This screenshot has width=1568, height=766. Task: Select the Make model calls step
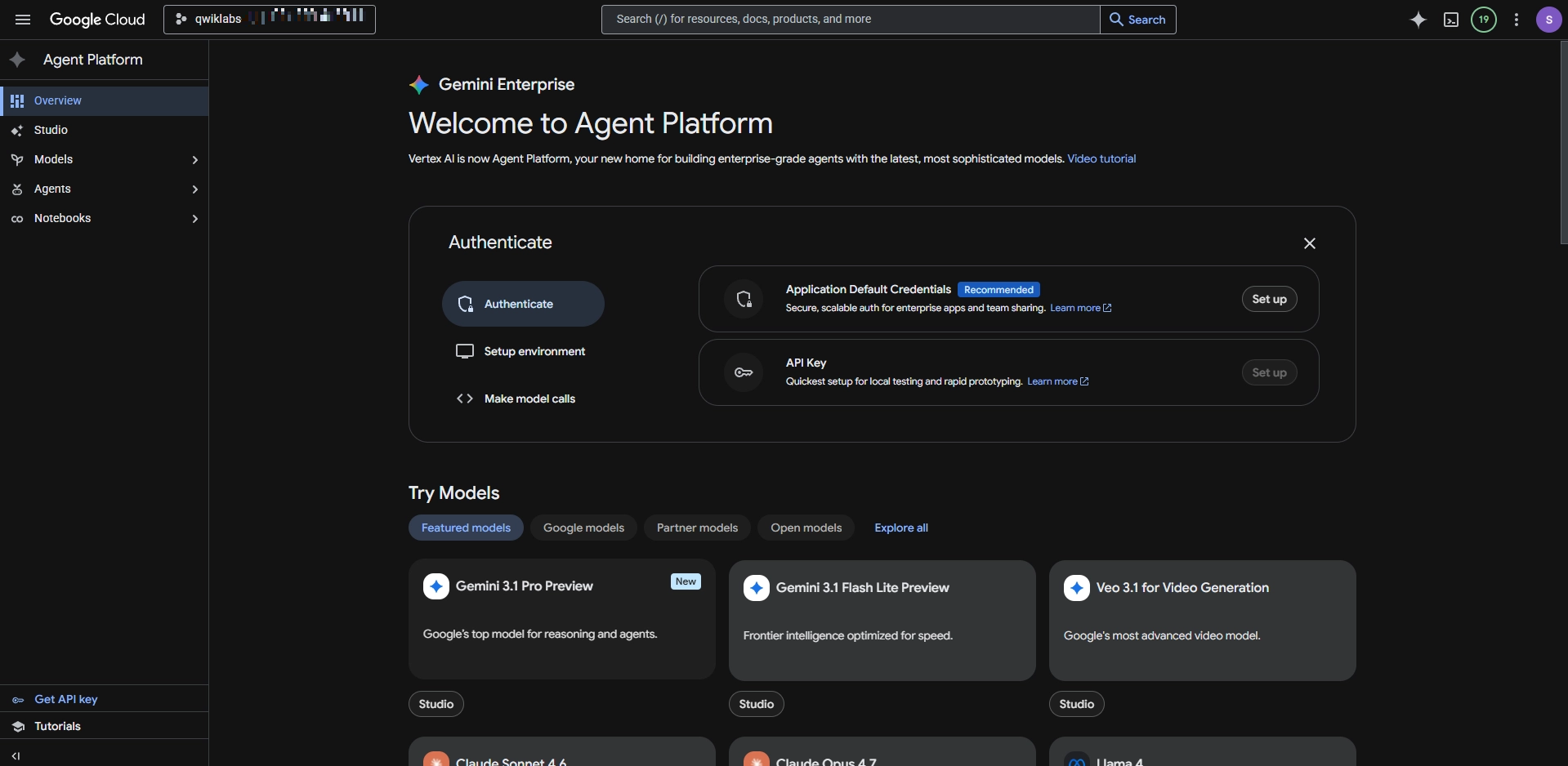(523, 399)
